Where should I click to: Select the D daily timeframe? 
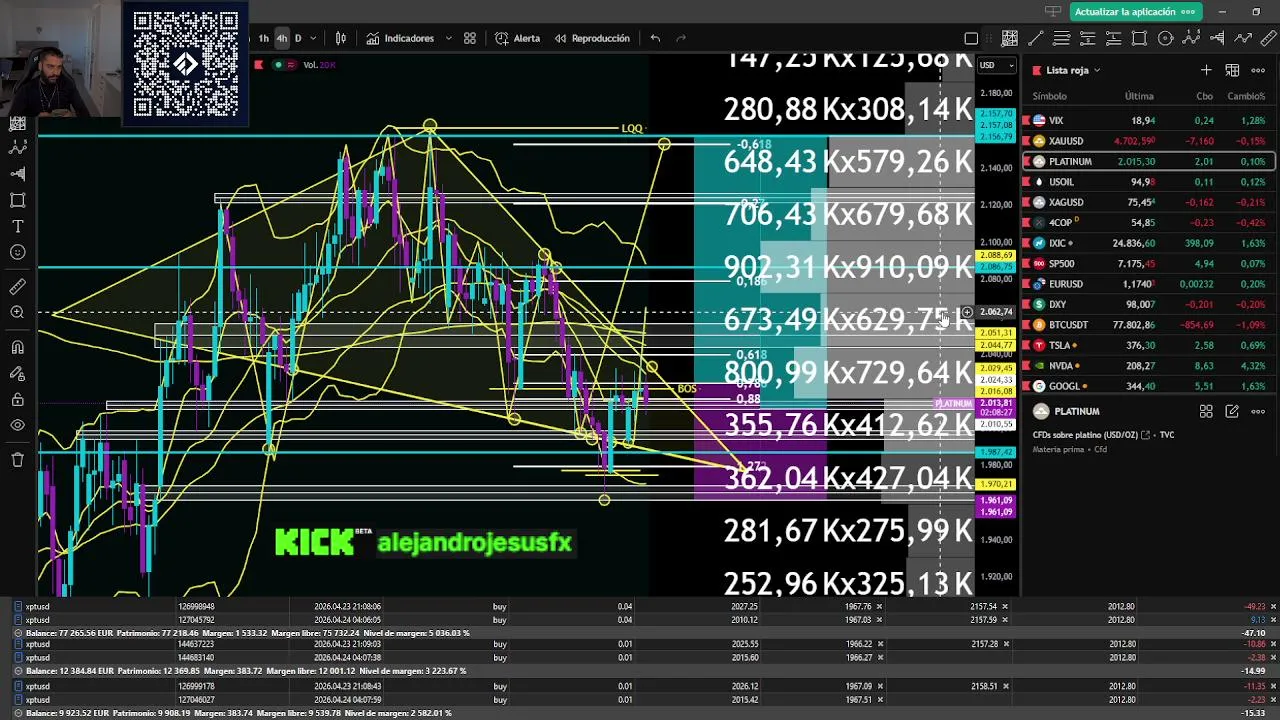(x=297, y=38)
